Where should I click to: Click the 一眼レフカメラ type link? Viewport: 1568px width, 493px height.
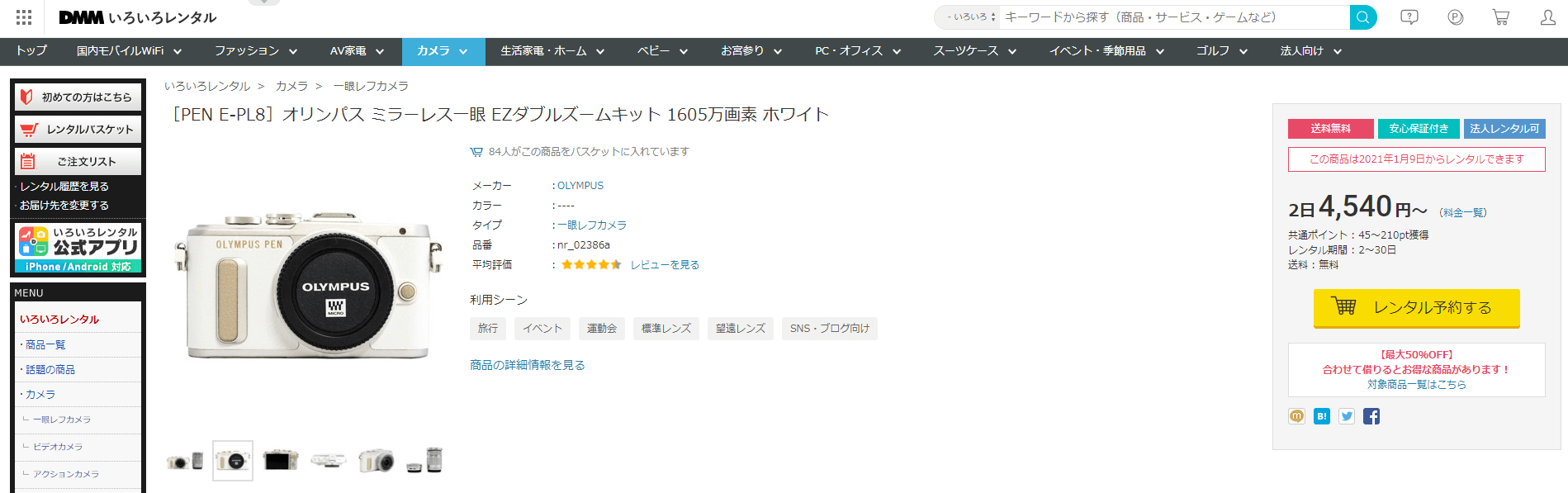coord(592,225)
